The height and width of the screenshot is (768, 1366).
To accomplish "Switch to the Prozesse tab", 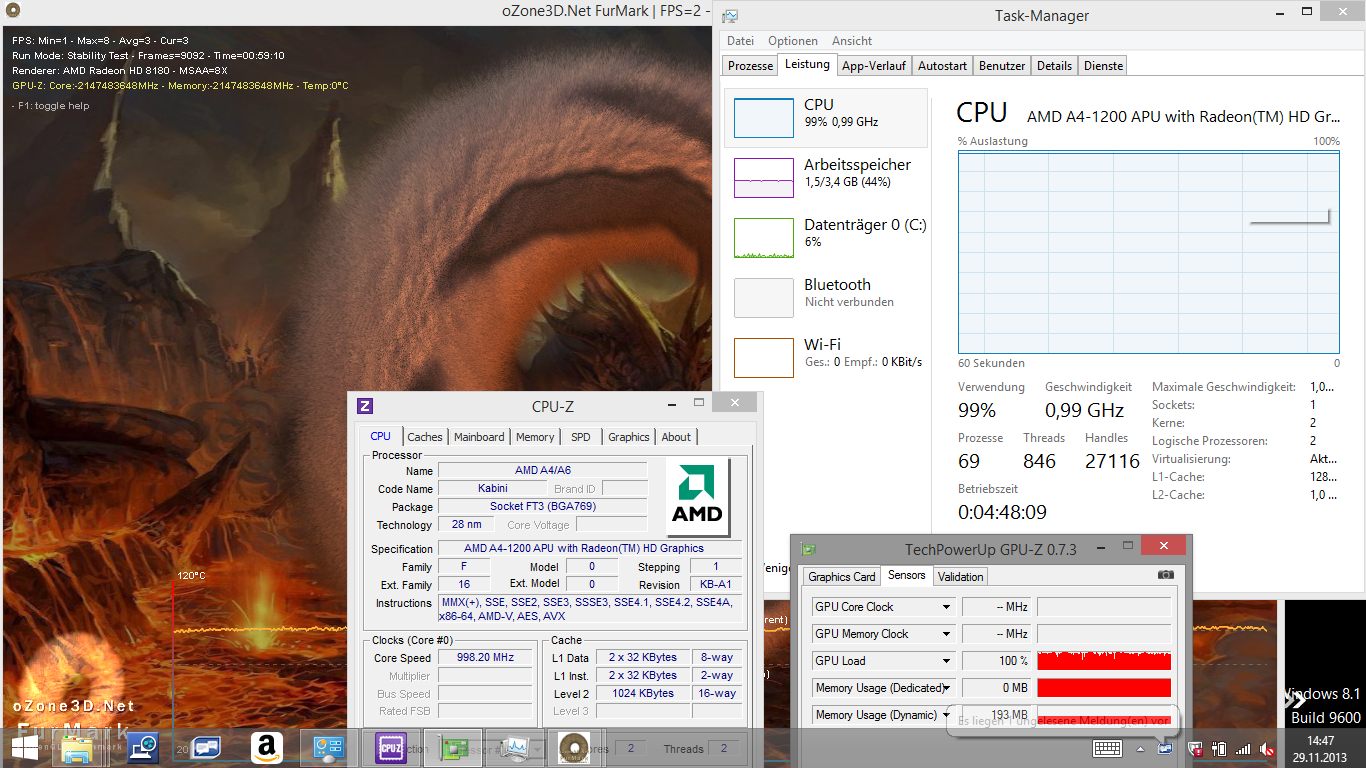I will coord(750,66).
